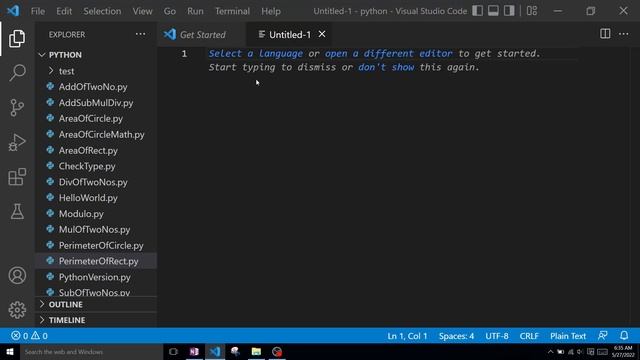Image resolution: width=640 pixels, height=360 pixels.
Task: Click the taskbar search box
Action: pyautogui.click(x=91, y=351)
